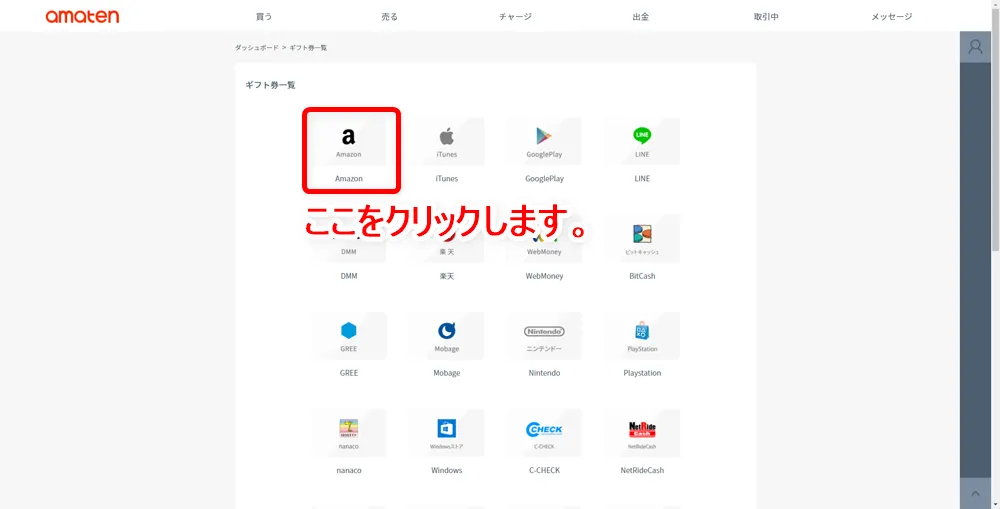Open the Amazon gift card icon
Image resolution: width=1000 pixels, height=509 pixels.
[348, 142]
